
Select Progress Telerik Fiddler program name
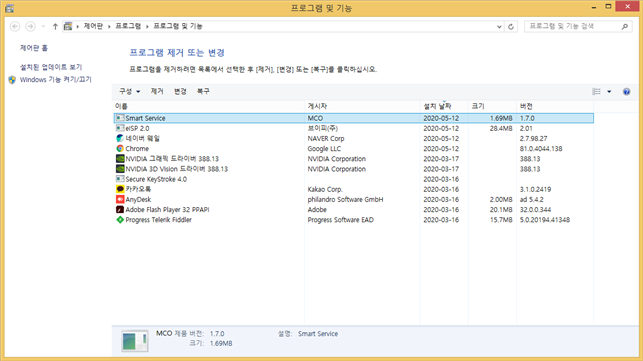click(158, 220)
